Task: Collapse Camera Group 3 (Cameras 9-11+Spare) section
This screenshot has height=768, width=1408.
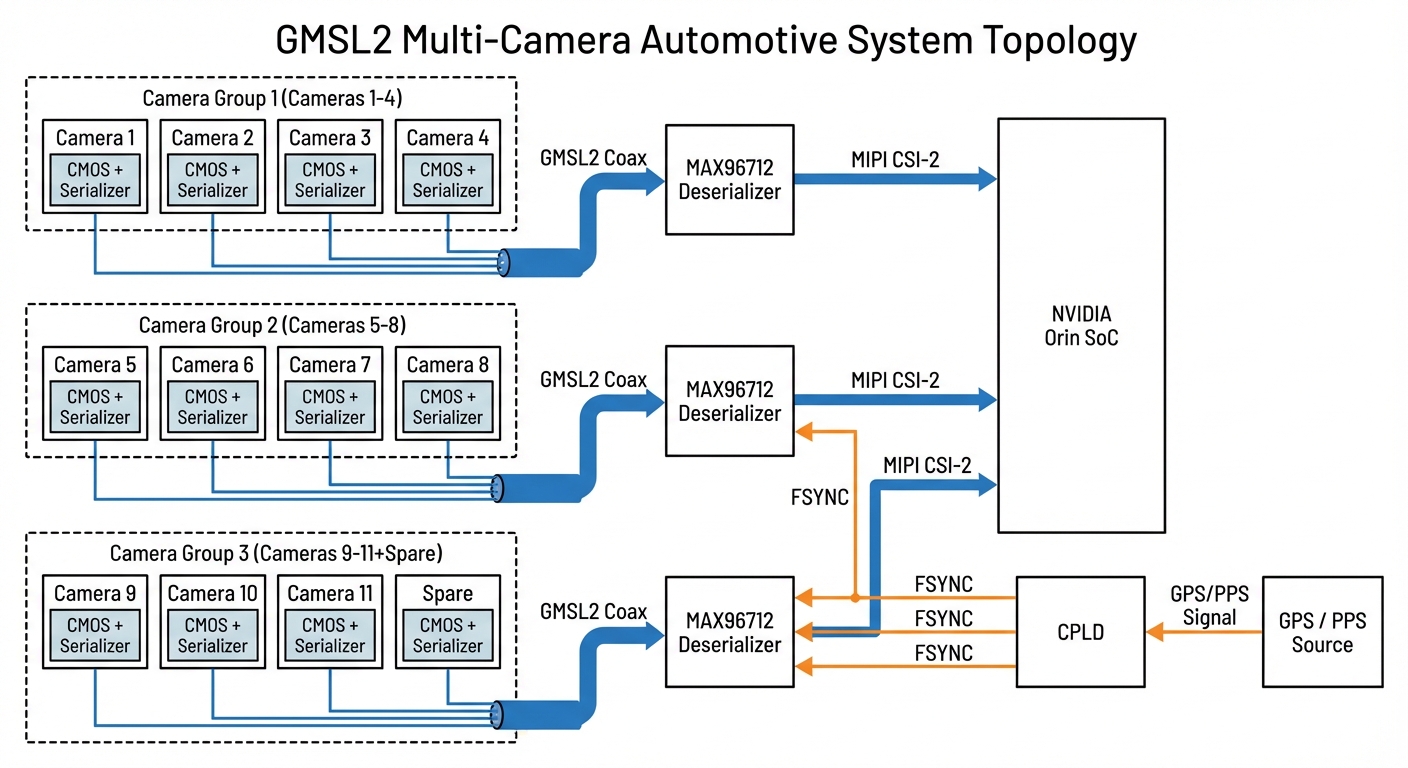Action: coord(277,553)
